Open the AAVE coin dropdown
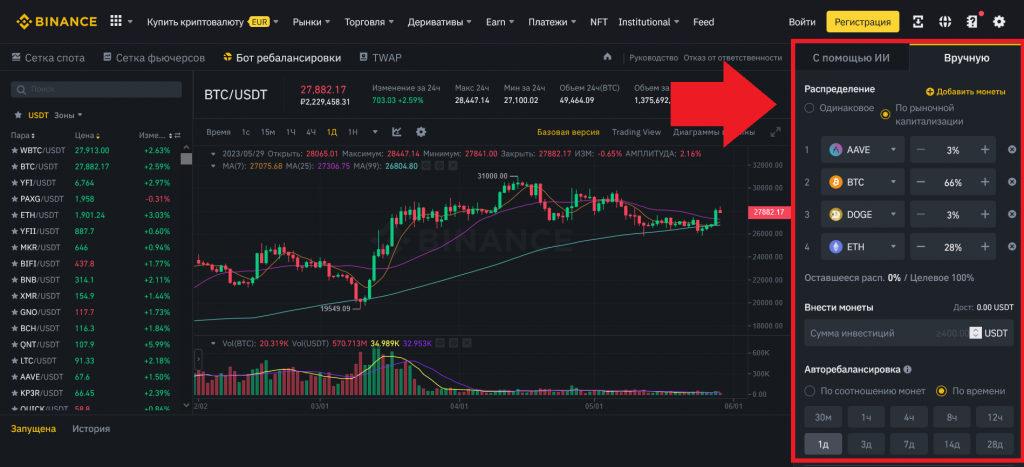This screenshot has width=1024, height=467. click(x=863, y=150)
